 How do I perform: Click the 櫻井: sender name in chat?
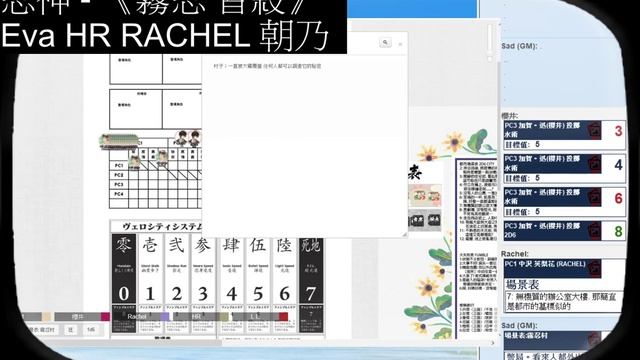pos(509,116)
